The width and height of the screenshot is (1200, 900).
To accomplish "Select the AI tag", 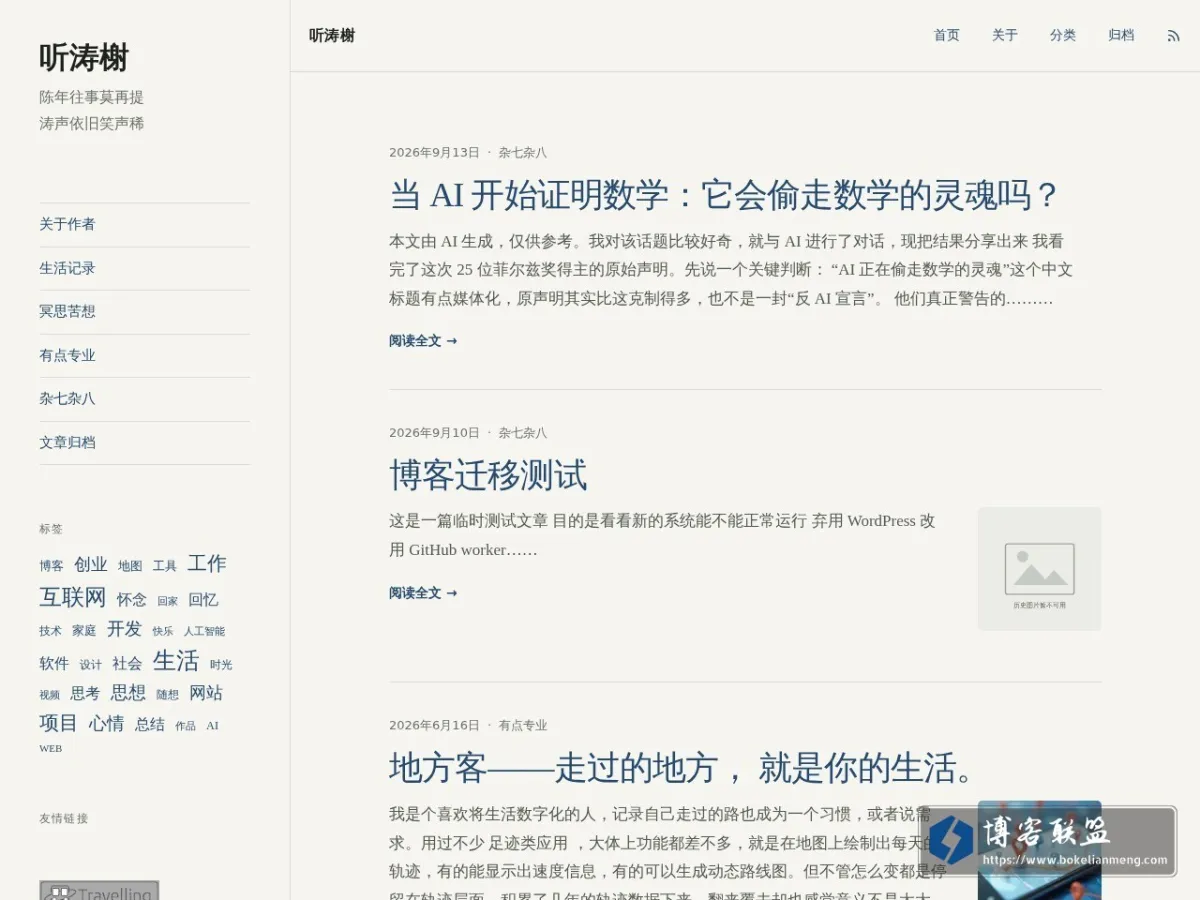I will 212,726.
